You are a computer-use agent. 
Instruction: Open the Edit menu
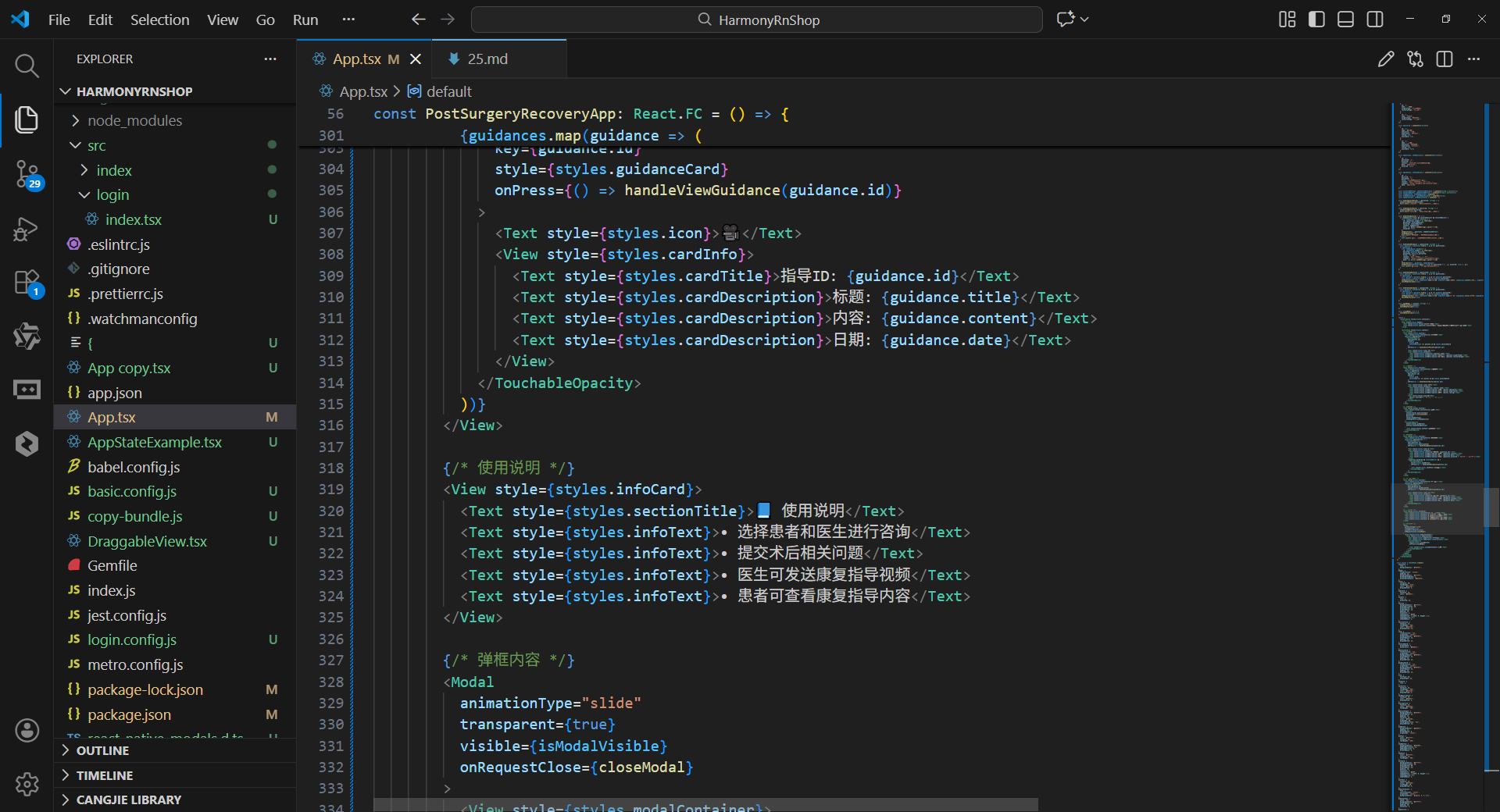point(100,20)
